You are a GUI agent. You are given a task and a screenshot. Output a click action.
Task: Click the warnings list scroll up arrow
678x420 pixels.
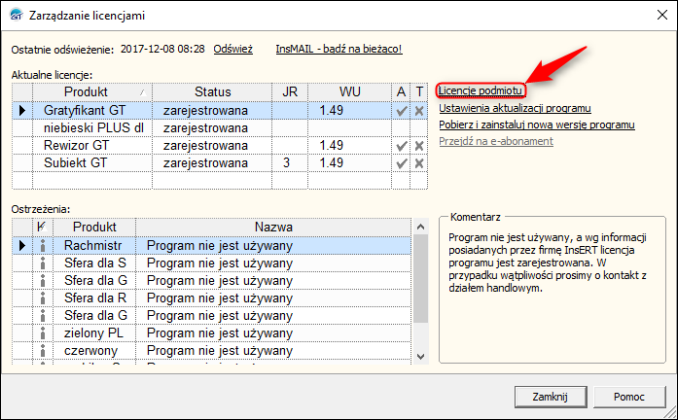pyautogui.click(x=420, y=227)
